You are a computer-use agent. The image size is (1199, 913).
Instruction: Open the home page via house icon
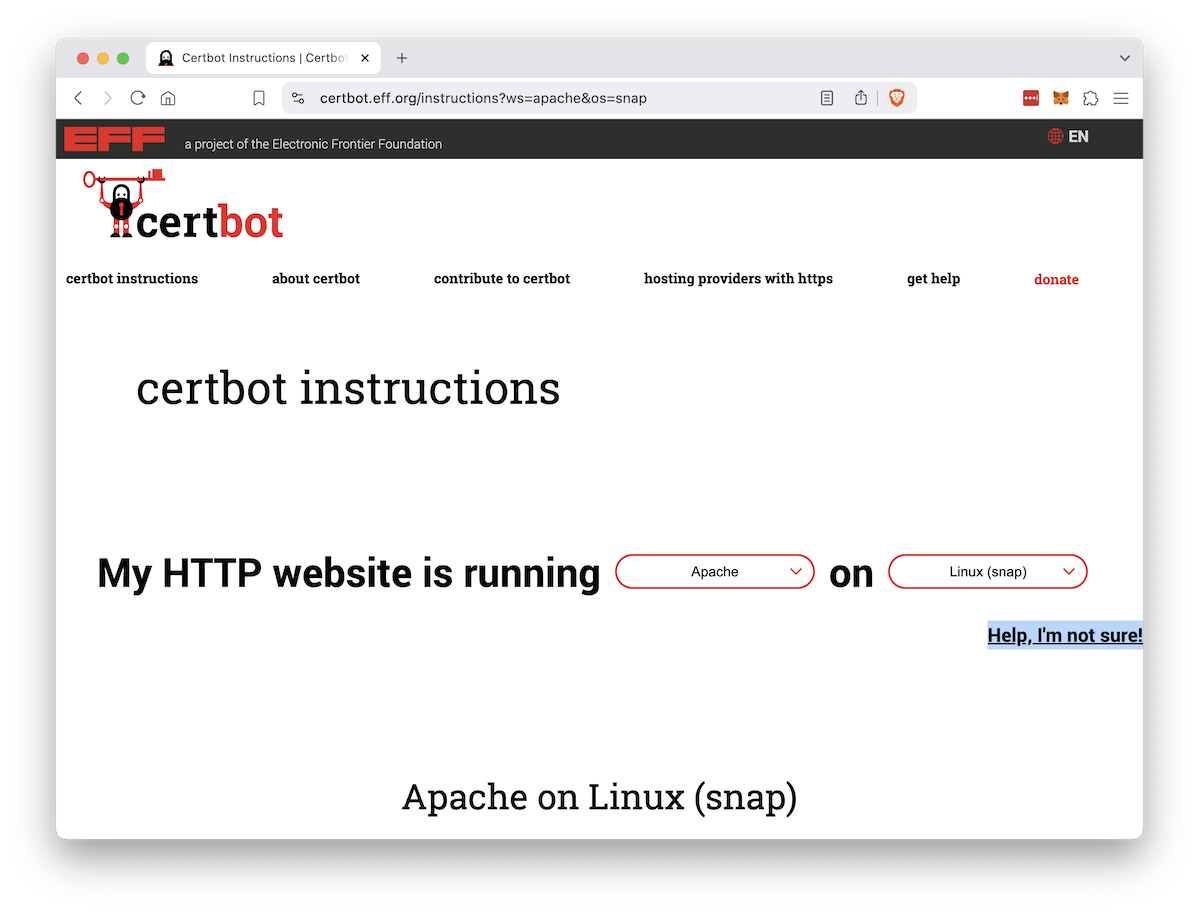[x=168, y=98]
